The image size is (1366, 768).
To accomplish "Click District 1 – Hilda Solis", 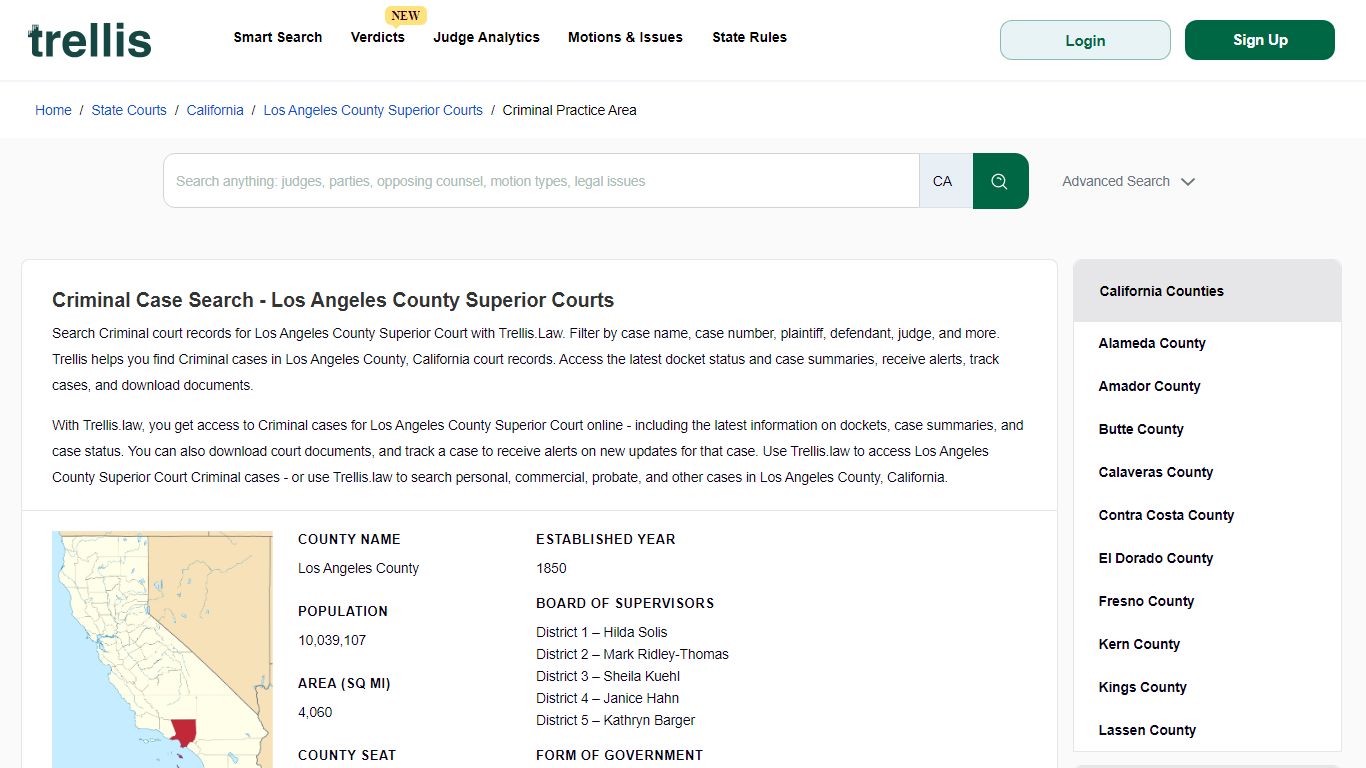I will point(601,632).
